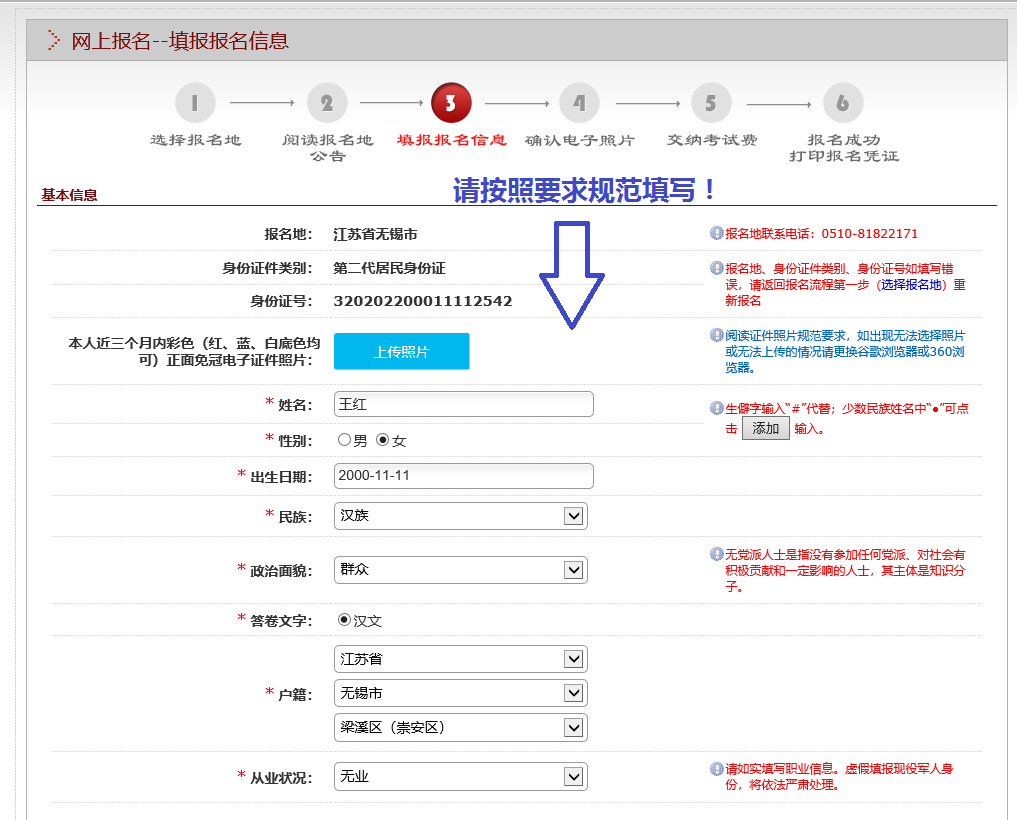Open the 政治面貌 dropdown showing 群众
The height and width of the screenshot is (820, 1017).
click(x=461, y=570)
